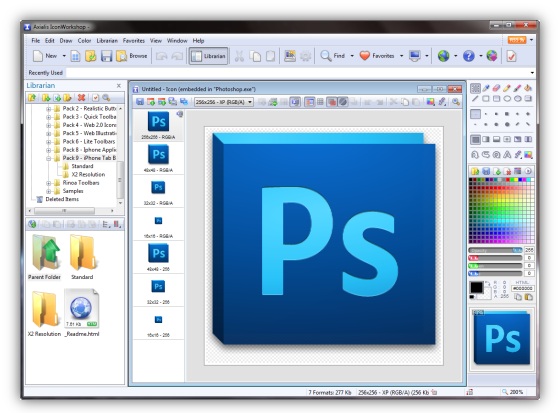Screen dimensions: 560x413
Task: Select the hollow Ellipse tool
Action: click(x=507, y=99)
